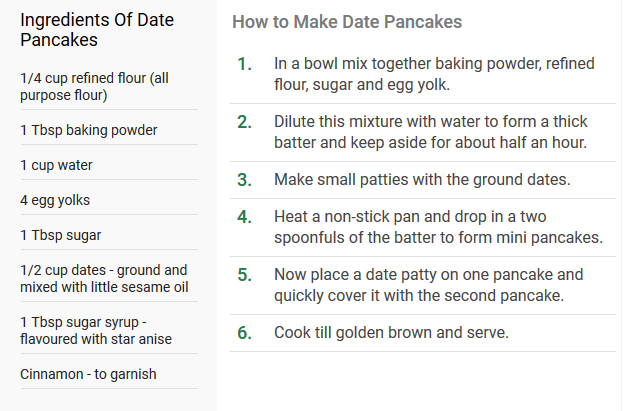623x411 pixels.
Task: Click the '1 Tbsp sugar' ingredient
Action: [x=60, y=235]
